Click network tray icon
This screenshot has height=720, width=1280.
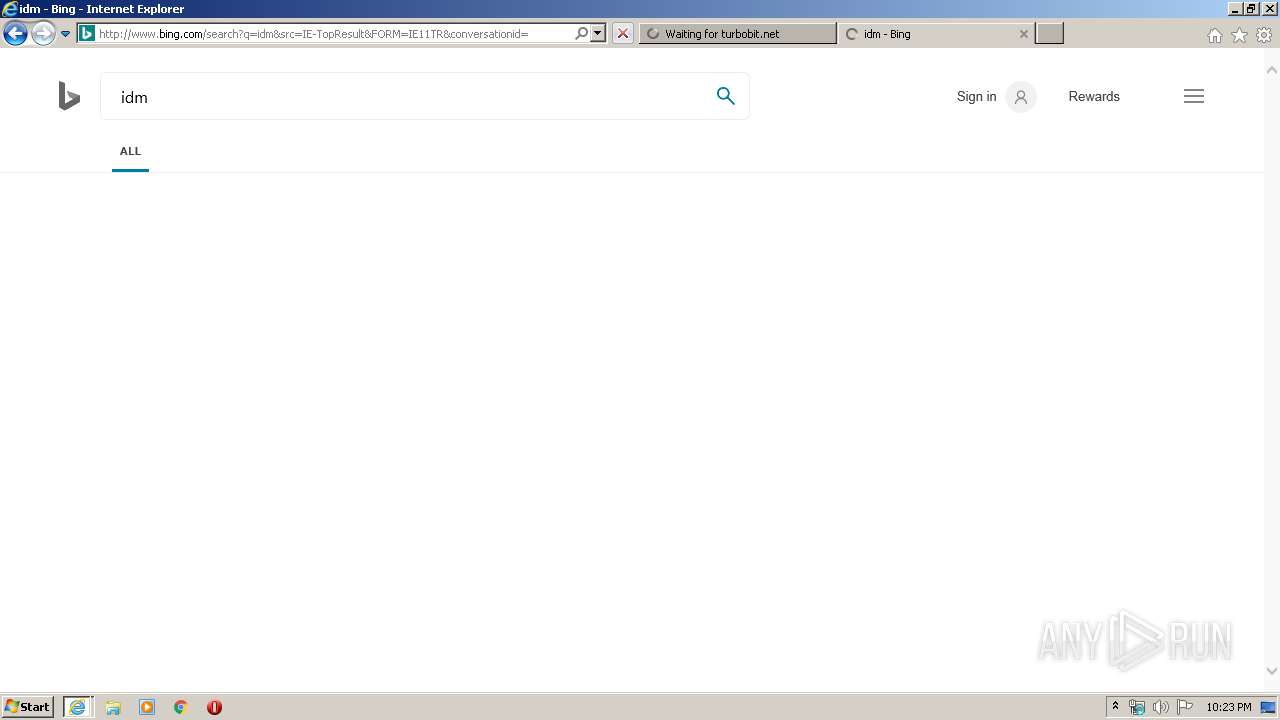1137,707
